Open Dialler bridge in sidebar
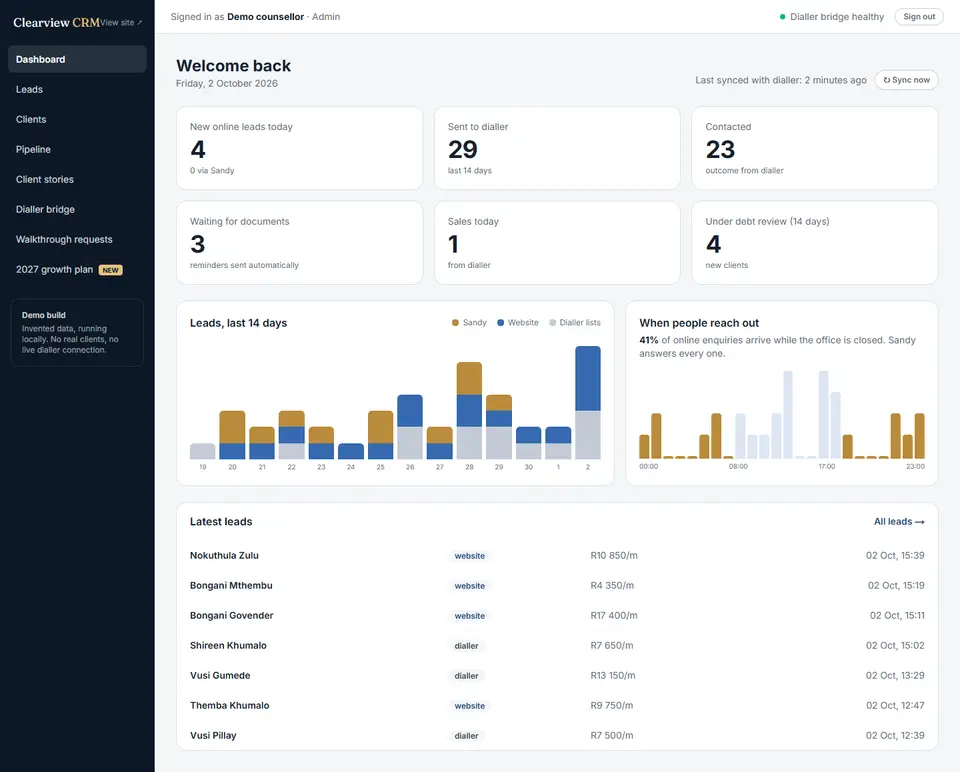Image resolution: width=960 pixels, height=772 pixels. pyautogui.click(x=77, y=209)
